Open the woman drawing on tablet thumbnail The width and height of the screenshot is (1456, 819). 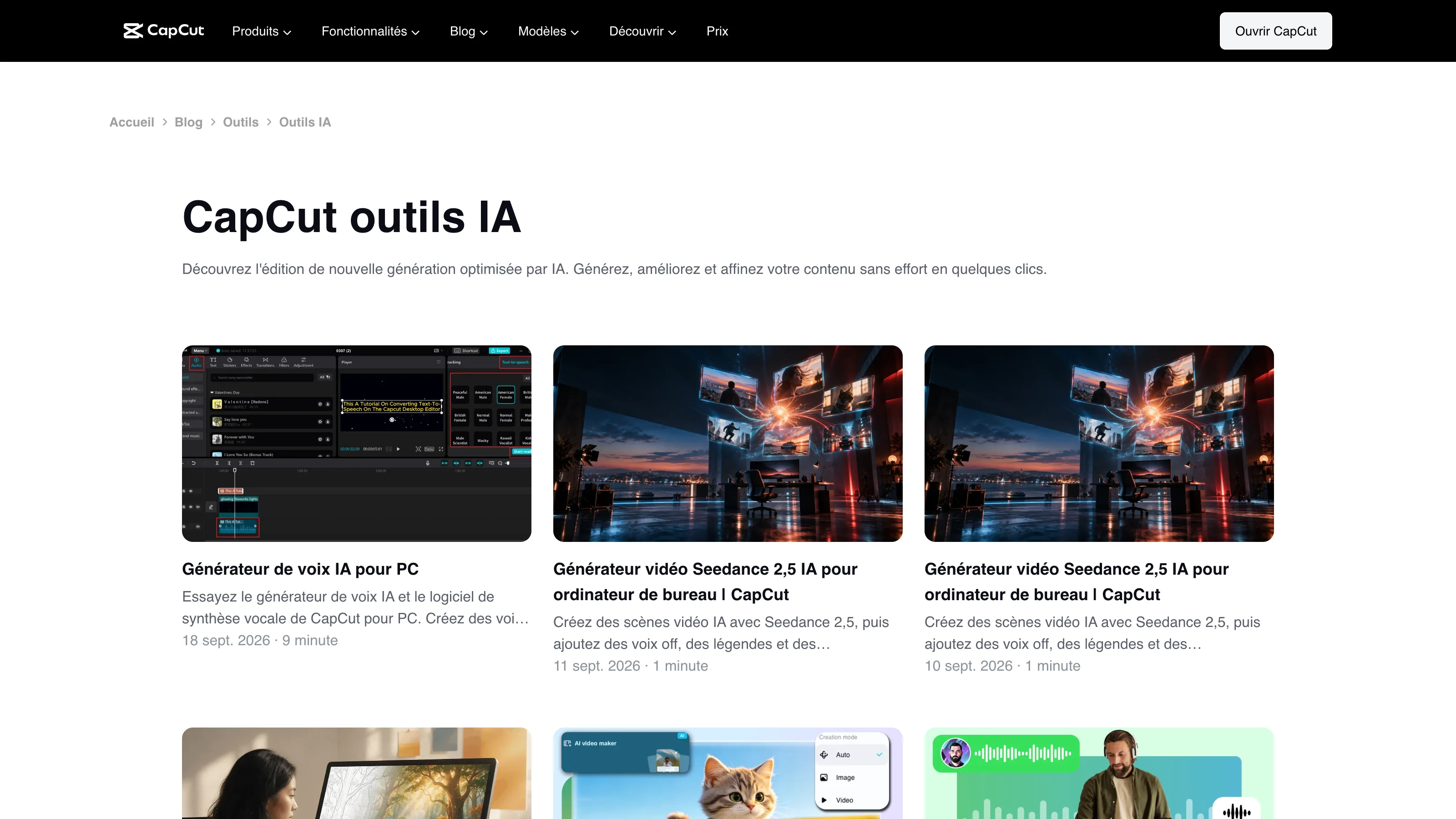point(357,773)
